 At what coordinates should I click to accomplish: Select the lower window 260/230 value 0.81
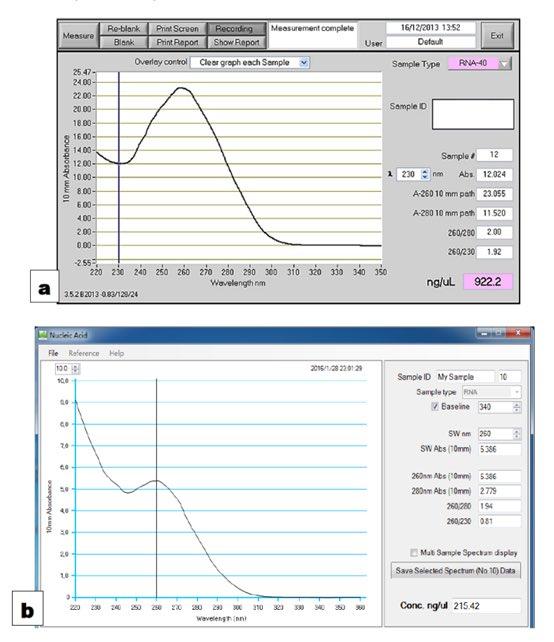pyautogui.click(x=500, y=521)
